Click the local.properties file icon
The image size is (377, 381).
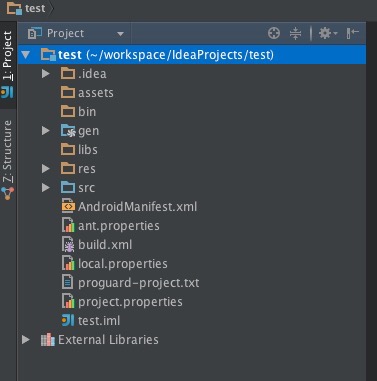(x=68, y=263)
